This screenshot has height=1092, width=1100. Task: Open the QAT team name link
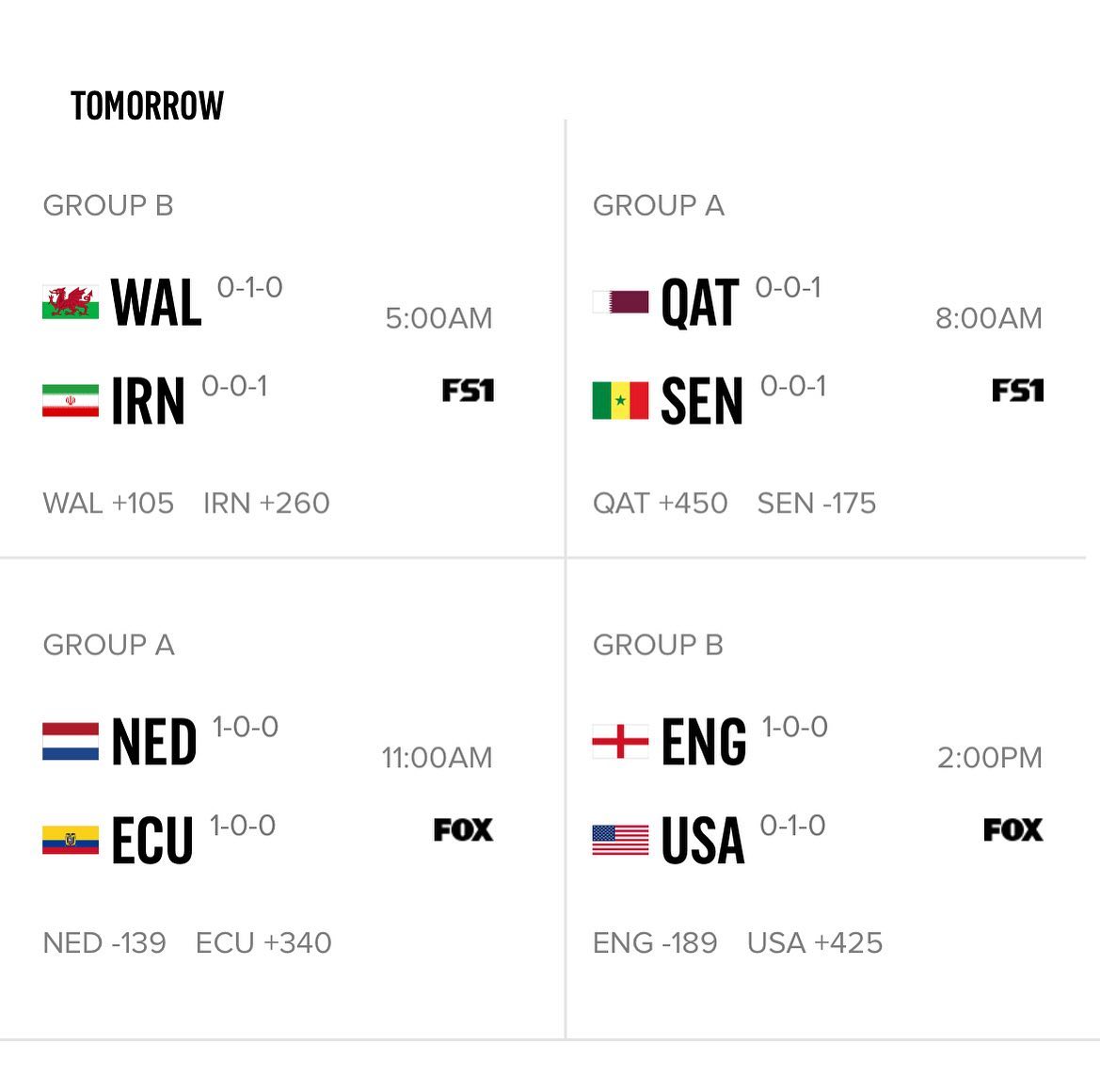(700, 303)
